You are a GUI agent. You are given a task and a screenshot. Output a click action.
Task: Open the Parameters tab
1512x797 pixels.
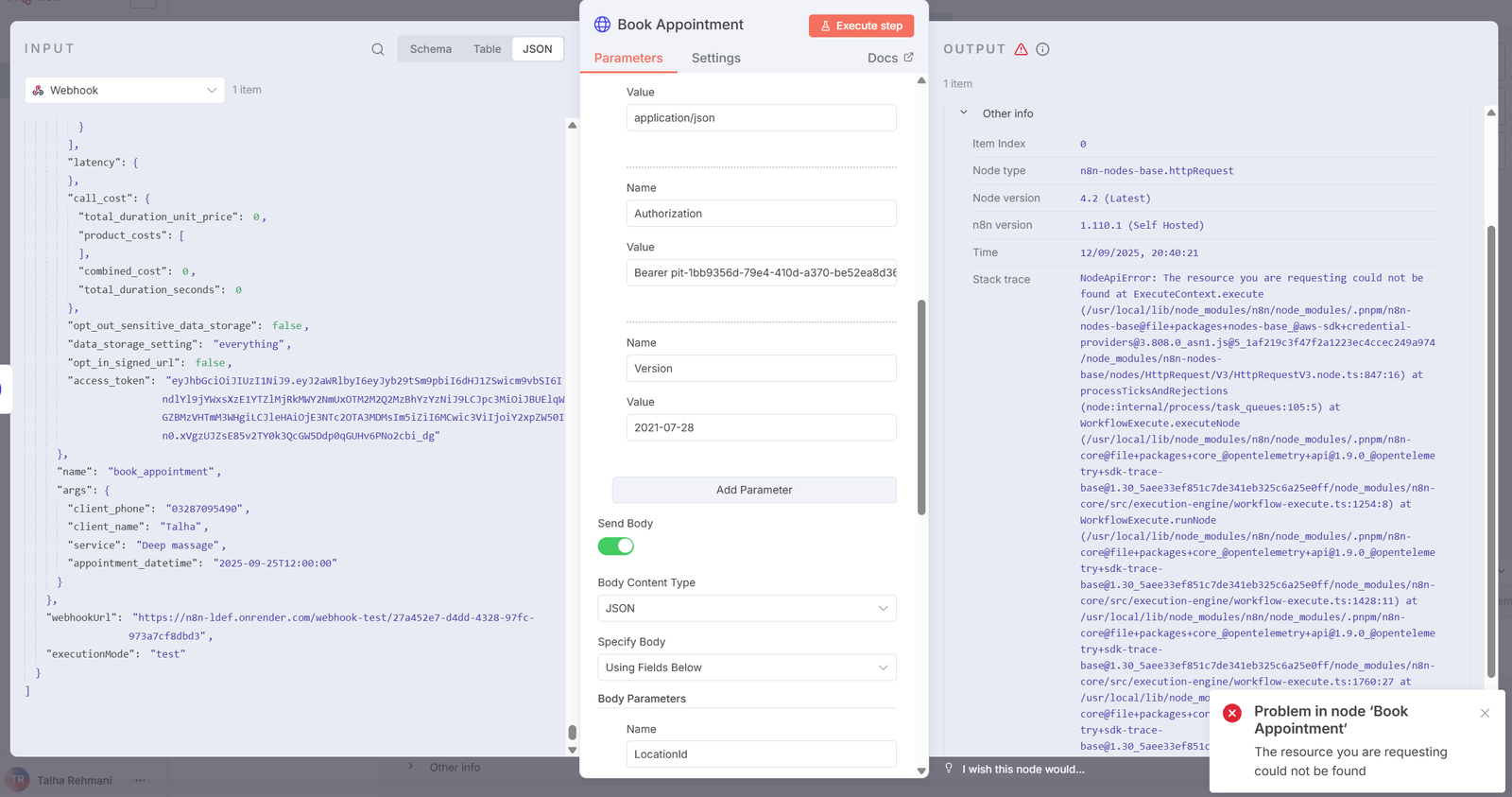[x=628, y=58]
